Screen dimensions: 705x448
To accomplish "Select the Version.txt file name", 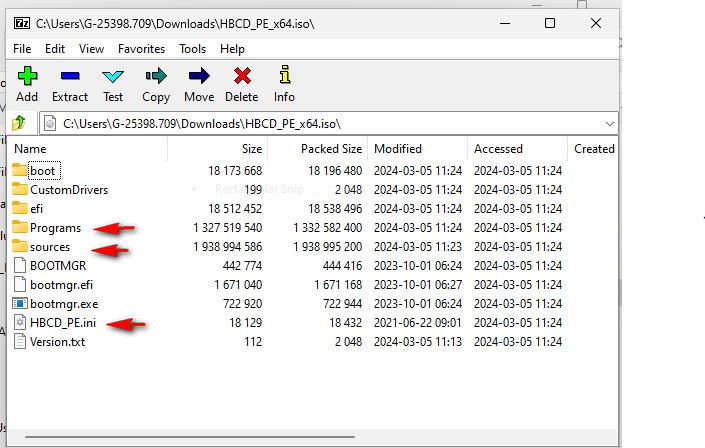I will pyautogui.click(x=58, y=342).
